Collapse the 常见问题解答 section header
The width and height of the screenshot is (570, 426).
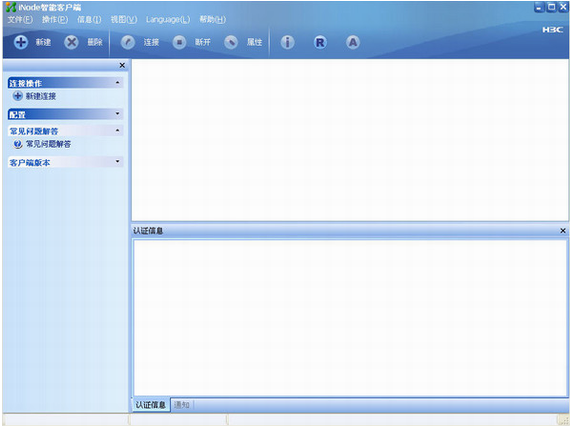[x=117, y=130]
